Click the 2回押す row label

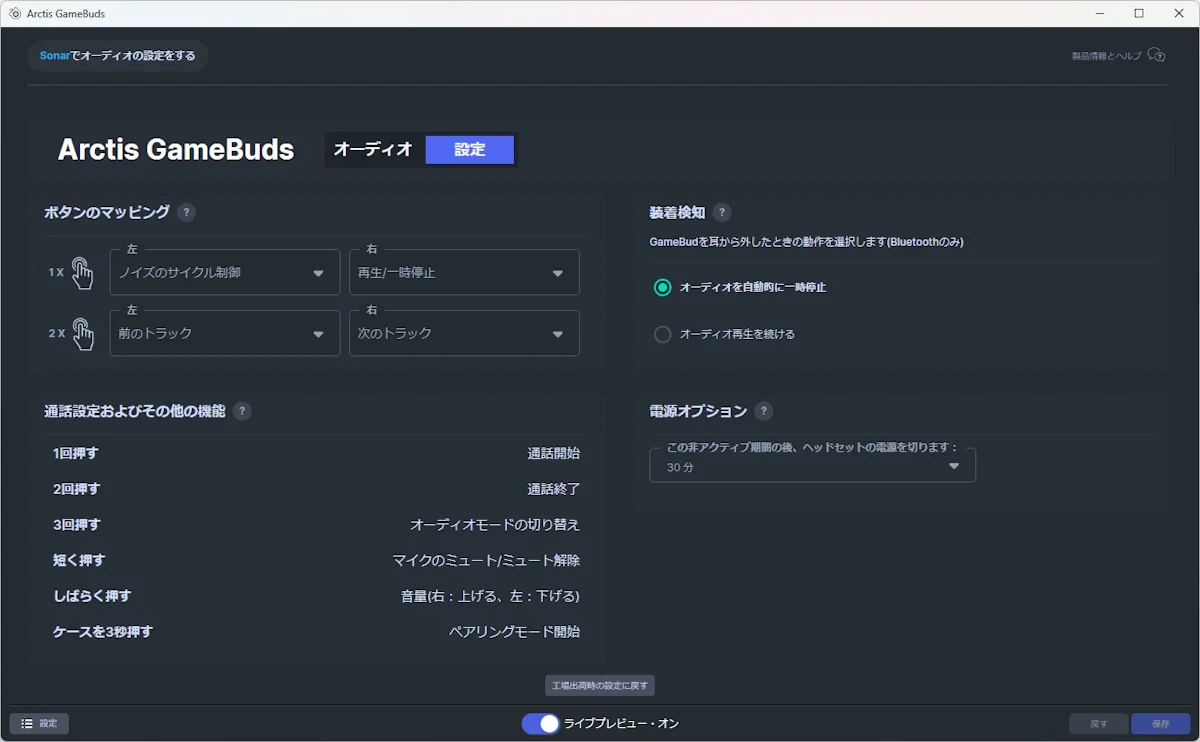[76, 489]
